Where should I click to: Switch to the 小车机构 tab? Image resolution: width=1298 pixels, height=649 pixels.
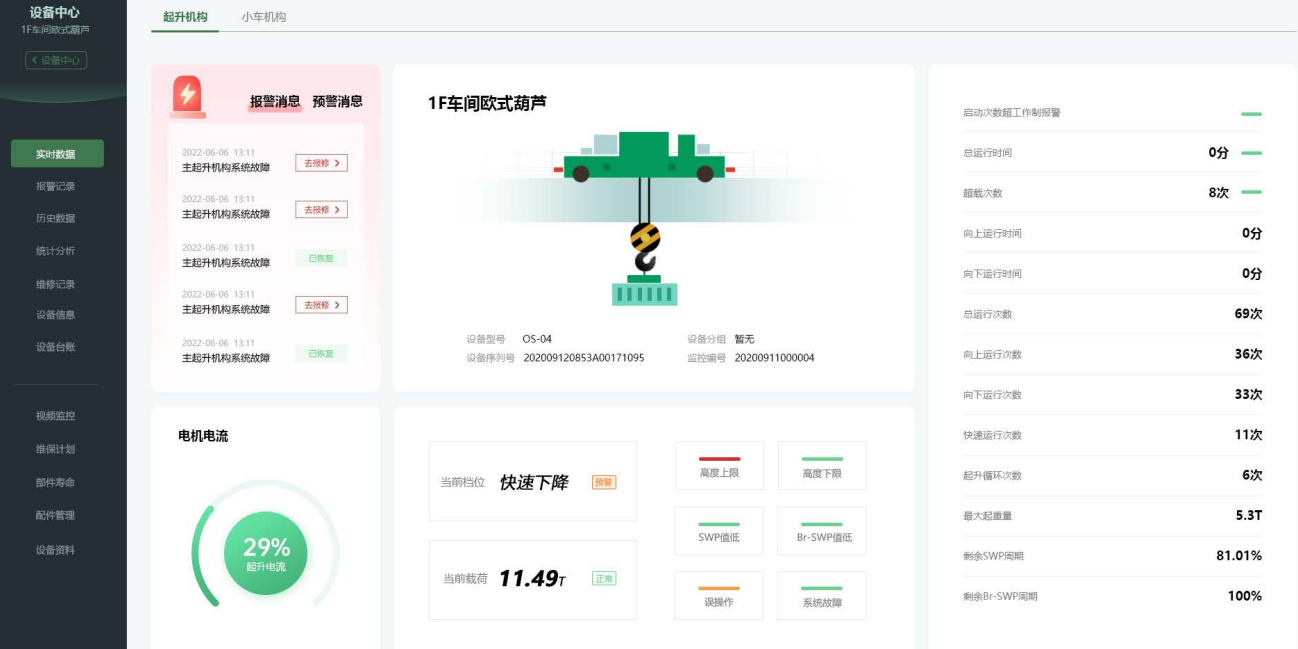coord(264,17)
